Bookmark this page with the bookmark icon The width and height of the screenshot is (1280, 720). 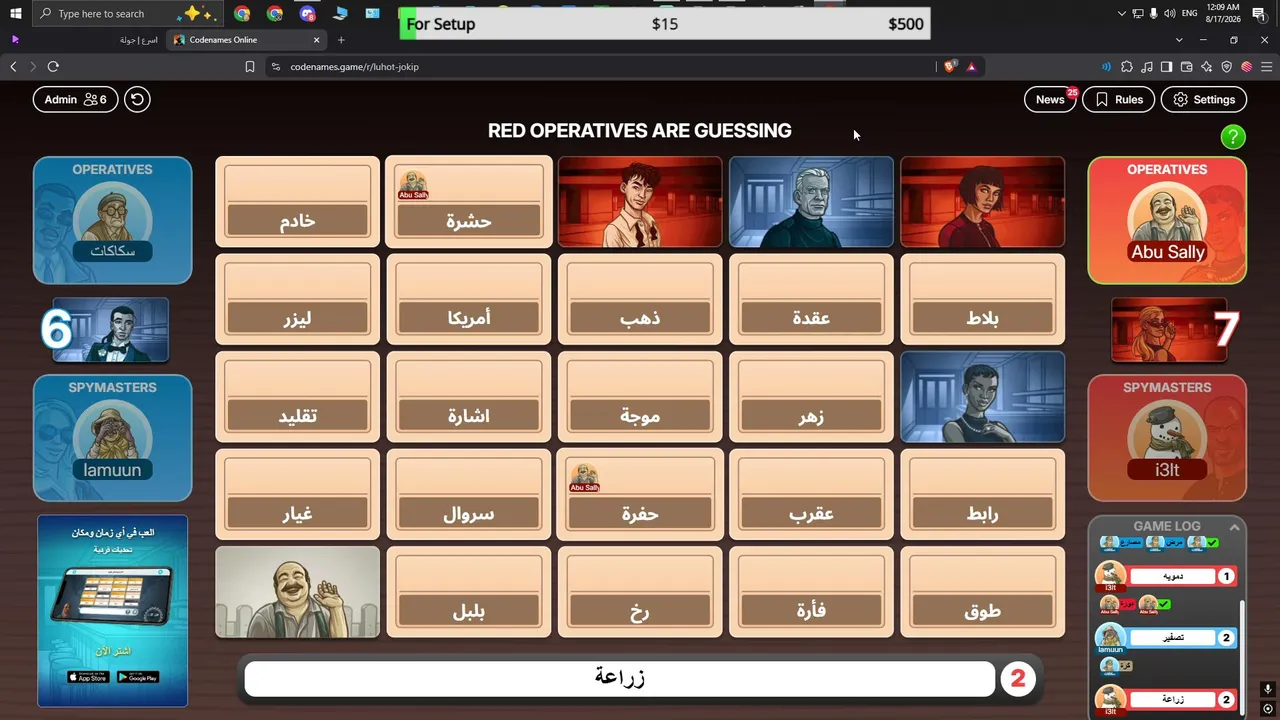[x=250, y=67]
